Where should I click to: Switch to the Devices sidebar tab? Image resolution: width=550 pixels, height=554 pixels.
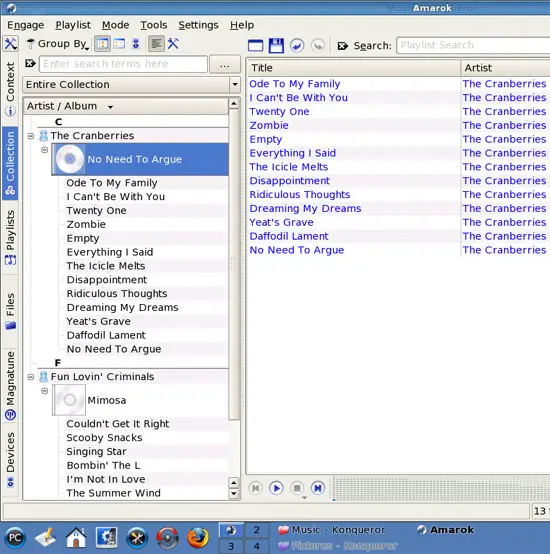[10, 459]
